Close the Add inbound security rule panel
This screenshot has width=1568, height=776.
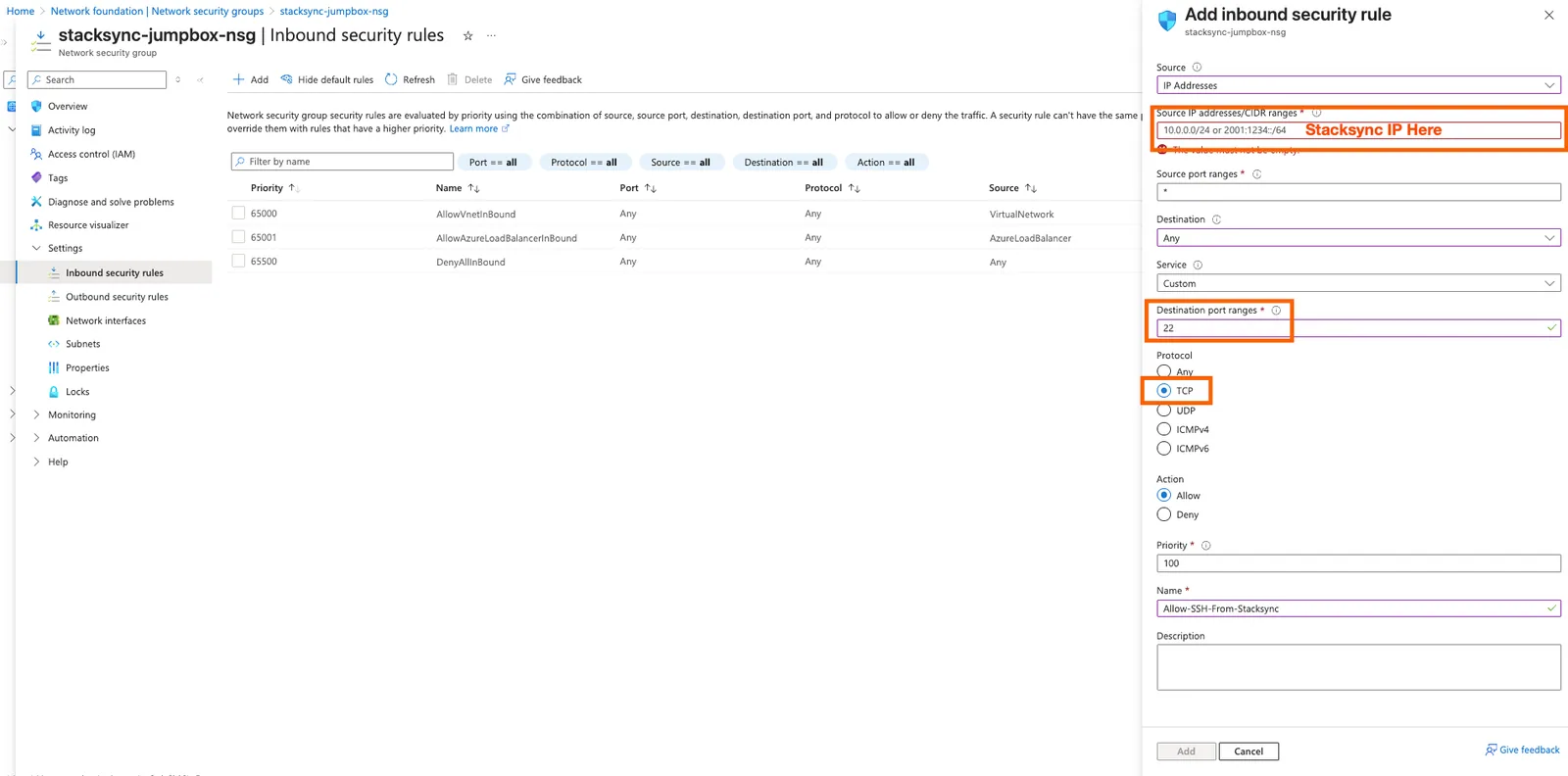[x=1548, y=15]
